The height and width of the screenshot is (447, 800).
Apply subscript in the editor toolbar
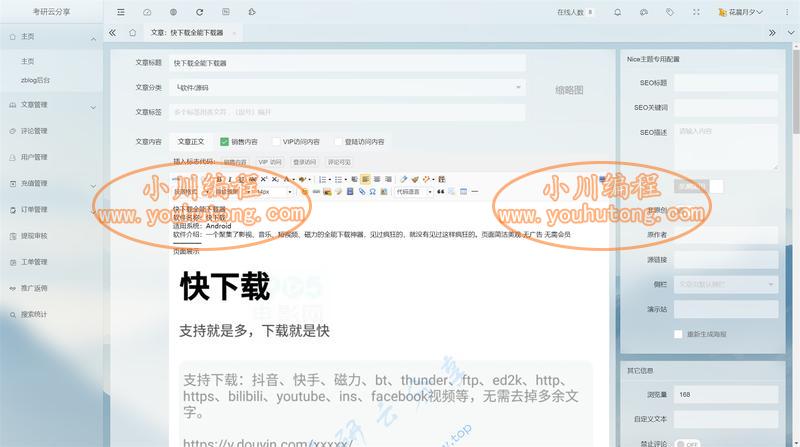click(x=274, y=179)
